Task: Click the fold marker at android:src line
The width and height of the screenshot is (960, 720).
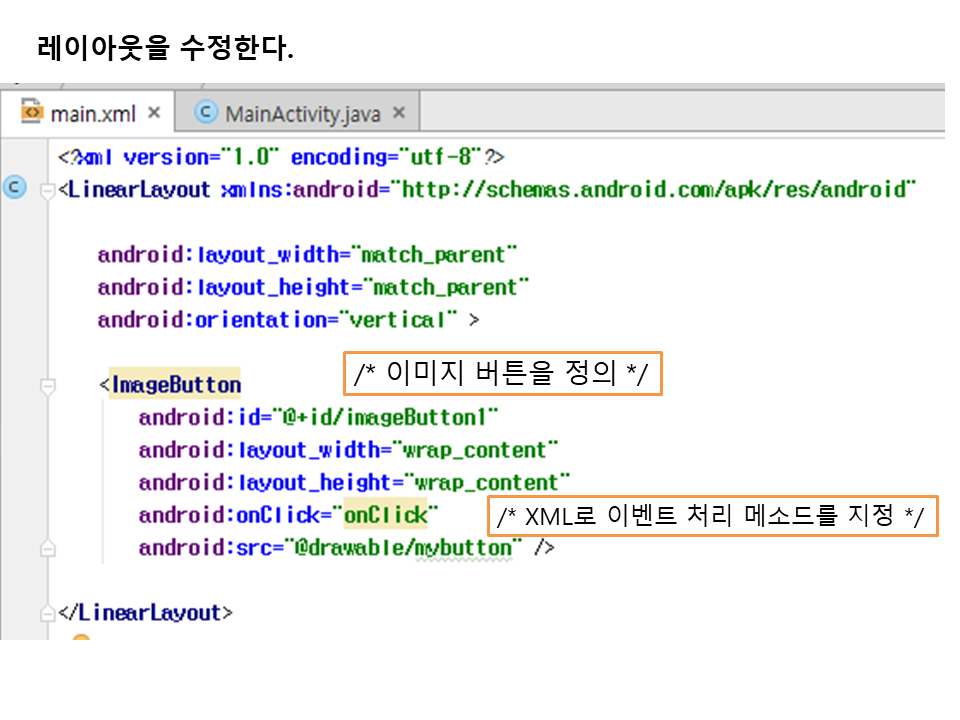Action: point(47,548)
